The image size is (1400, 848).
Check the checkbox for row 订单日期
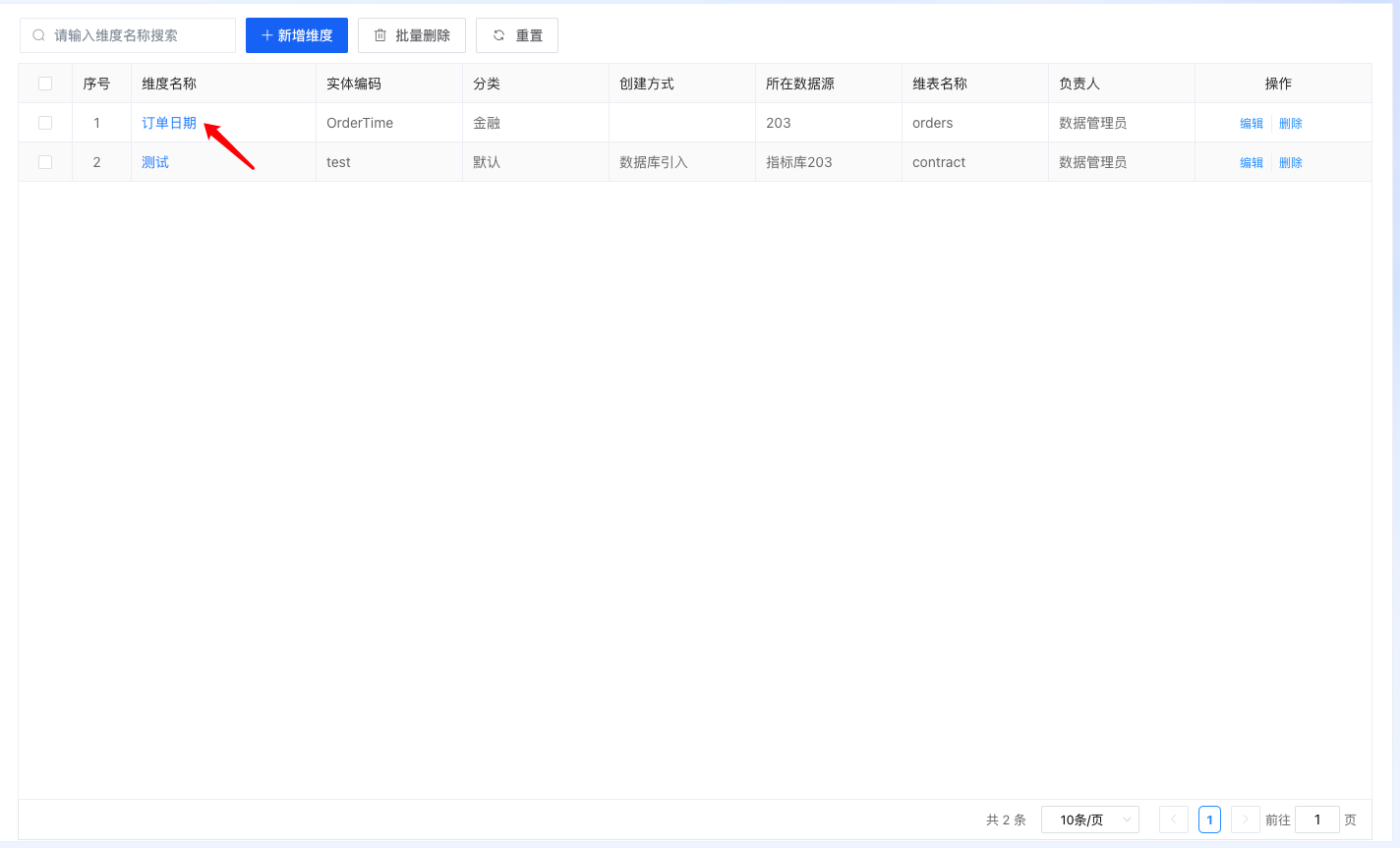[x=45, y=123]
